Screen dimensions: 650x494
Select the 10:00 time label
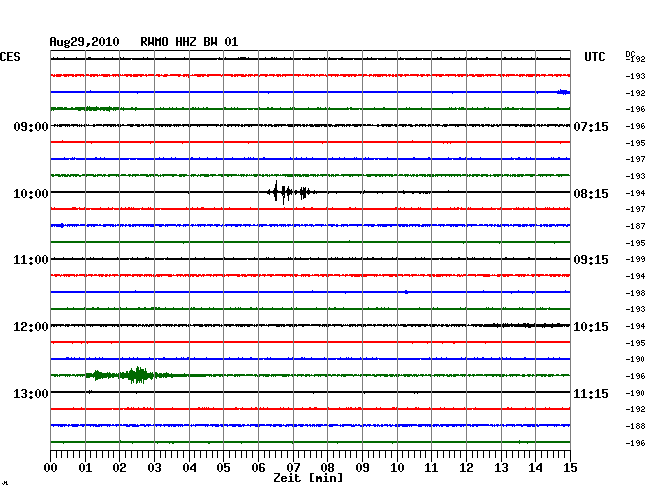(x=31, y=194)
